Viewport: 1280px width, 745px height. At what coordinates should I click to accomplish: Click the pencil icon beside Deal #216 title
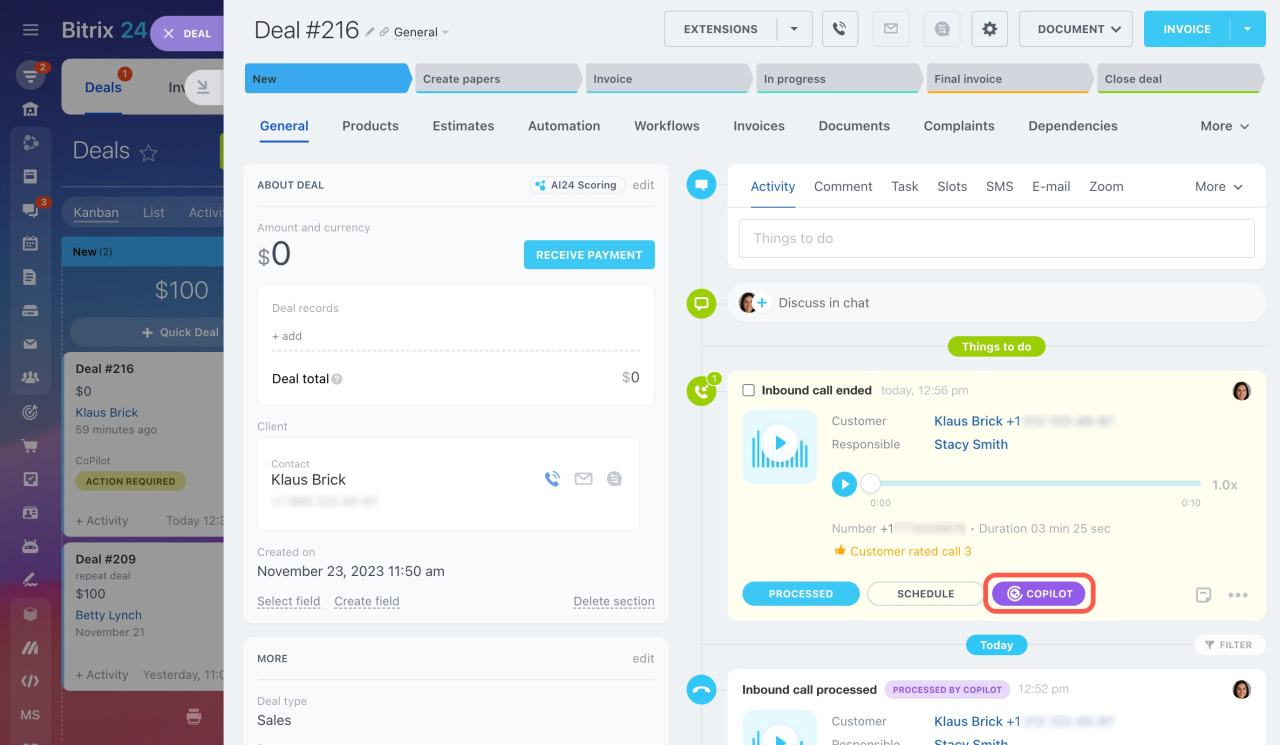click(370, 32)
